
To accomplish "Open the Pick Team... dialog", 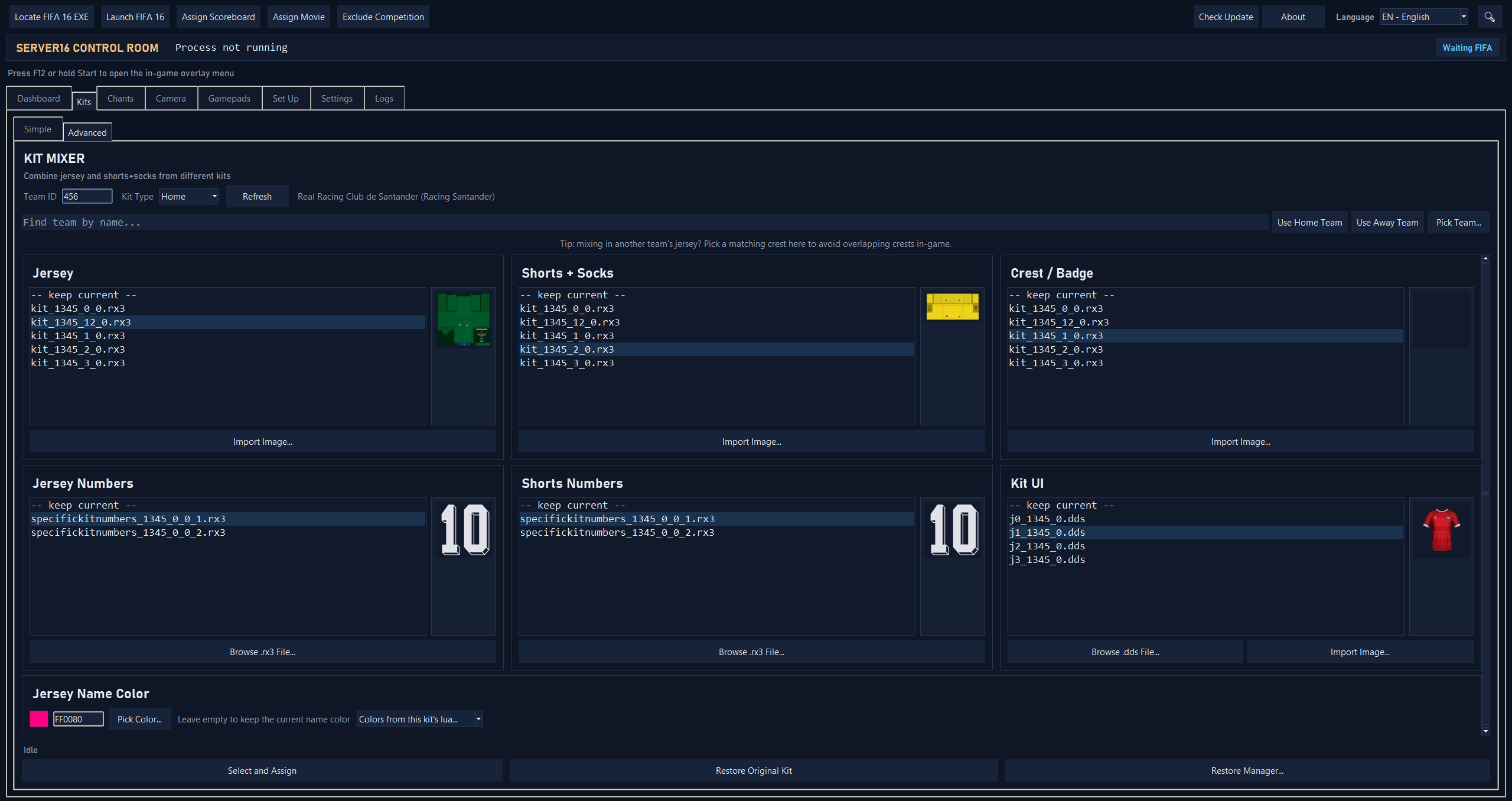I will point(1458,222).
